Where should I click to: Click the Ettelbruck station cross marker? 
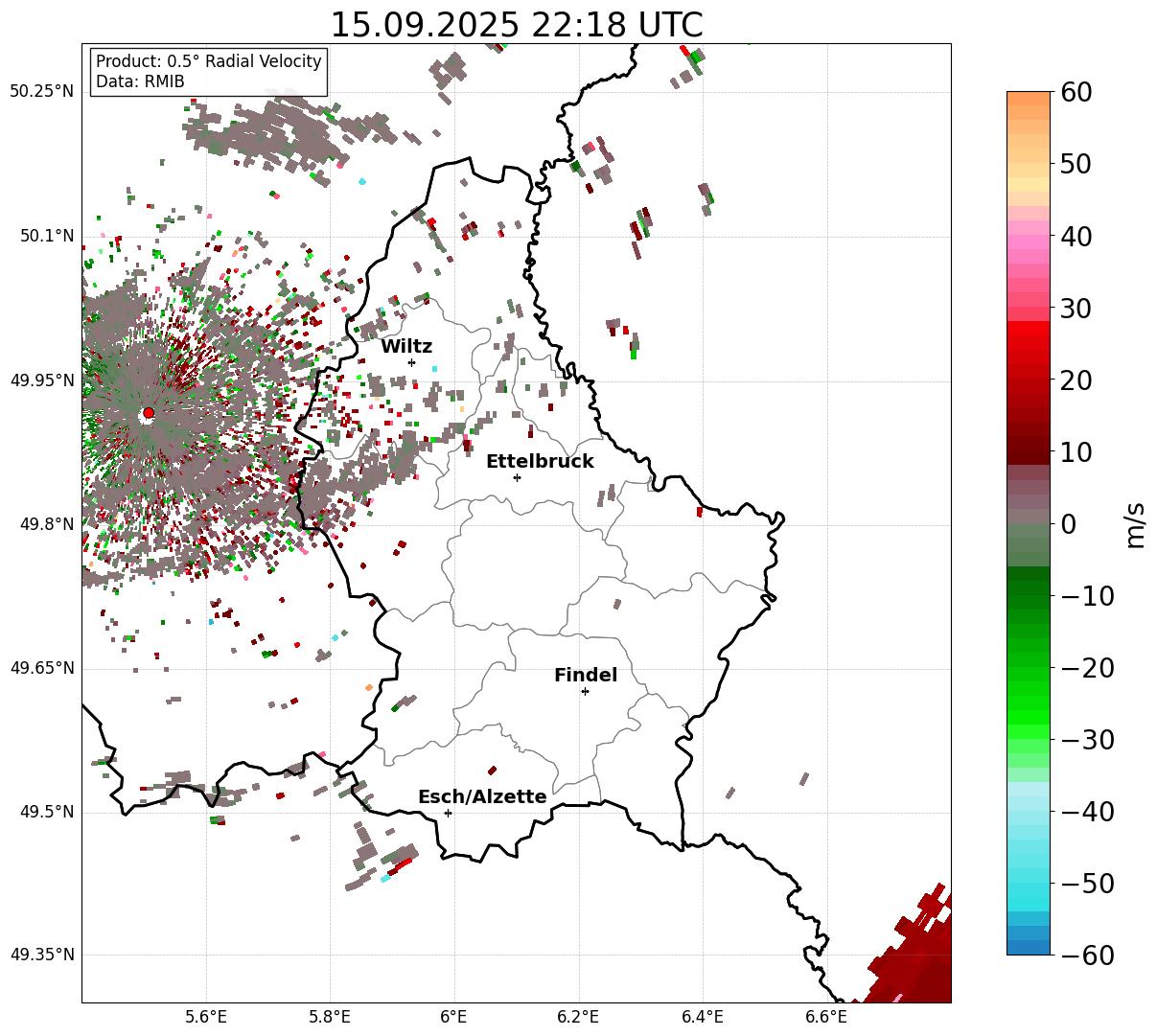(518, 477)
